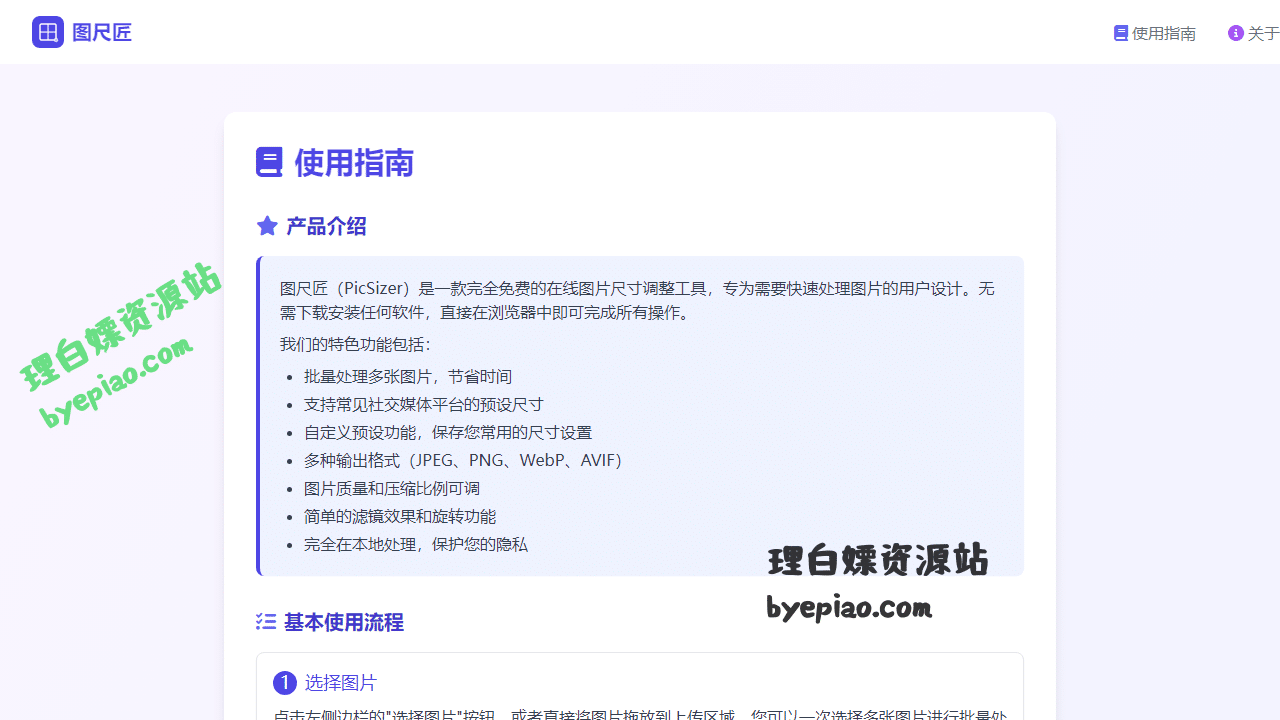Select the step heading 选择图片
This screenshot has height=720, width=1280.
tap(341, 682)
